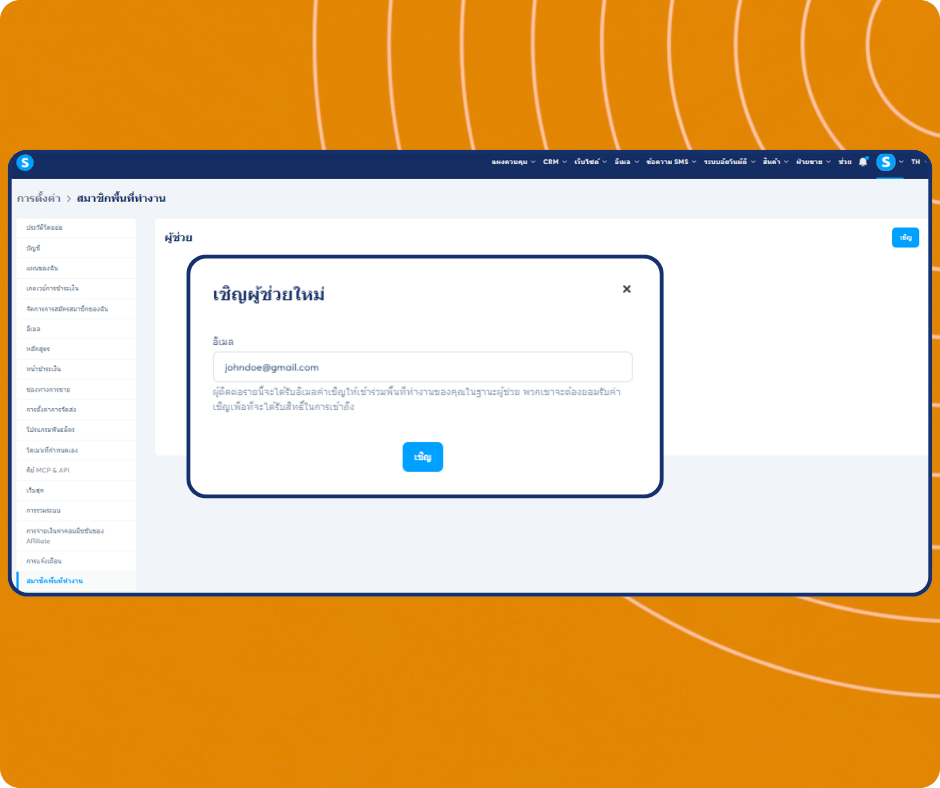Expand the อีเมล dropdown in top navigation
Viewport: 940px width, 788px height.
pyautogui.click(x=626, y=162)
